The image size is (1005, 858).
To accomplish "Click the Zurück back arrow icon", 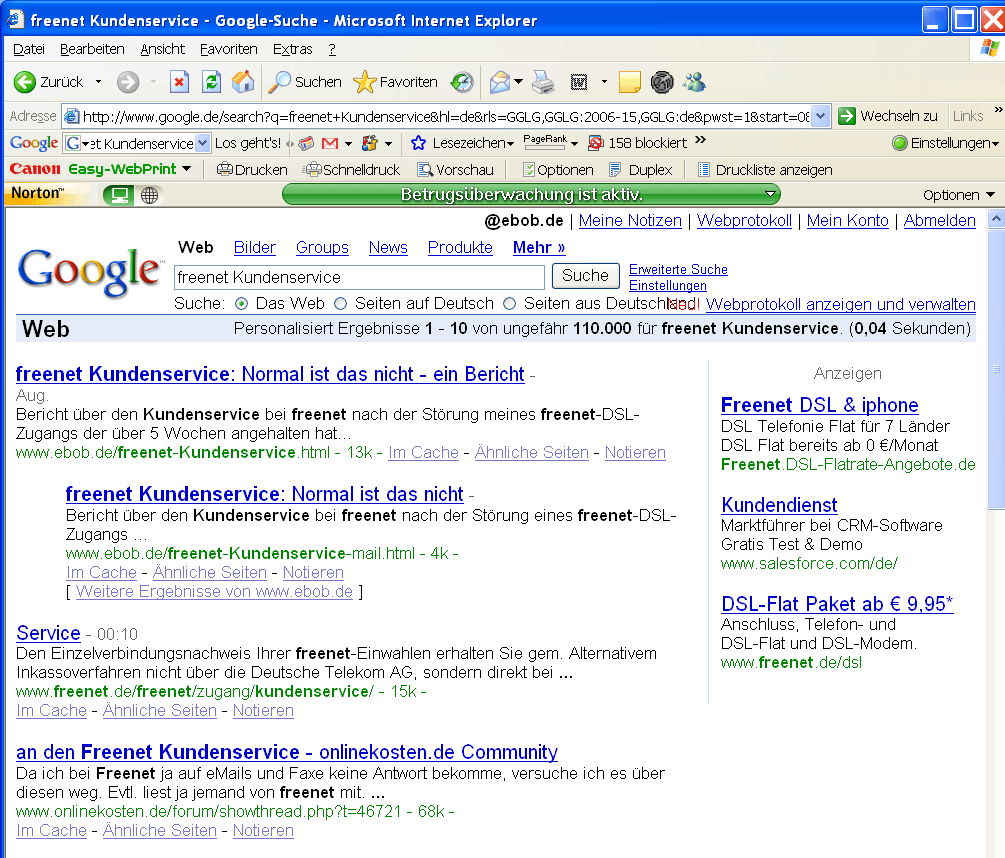I will 24,82.
